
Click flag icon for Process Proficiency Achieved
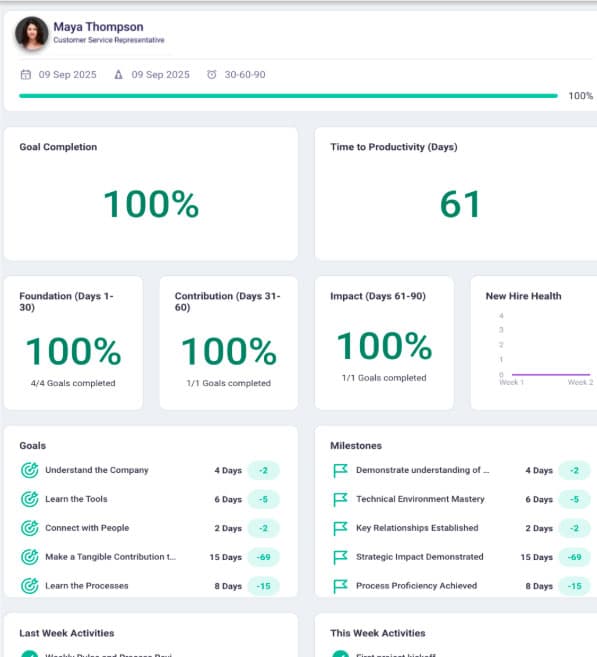[340, 586]
